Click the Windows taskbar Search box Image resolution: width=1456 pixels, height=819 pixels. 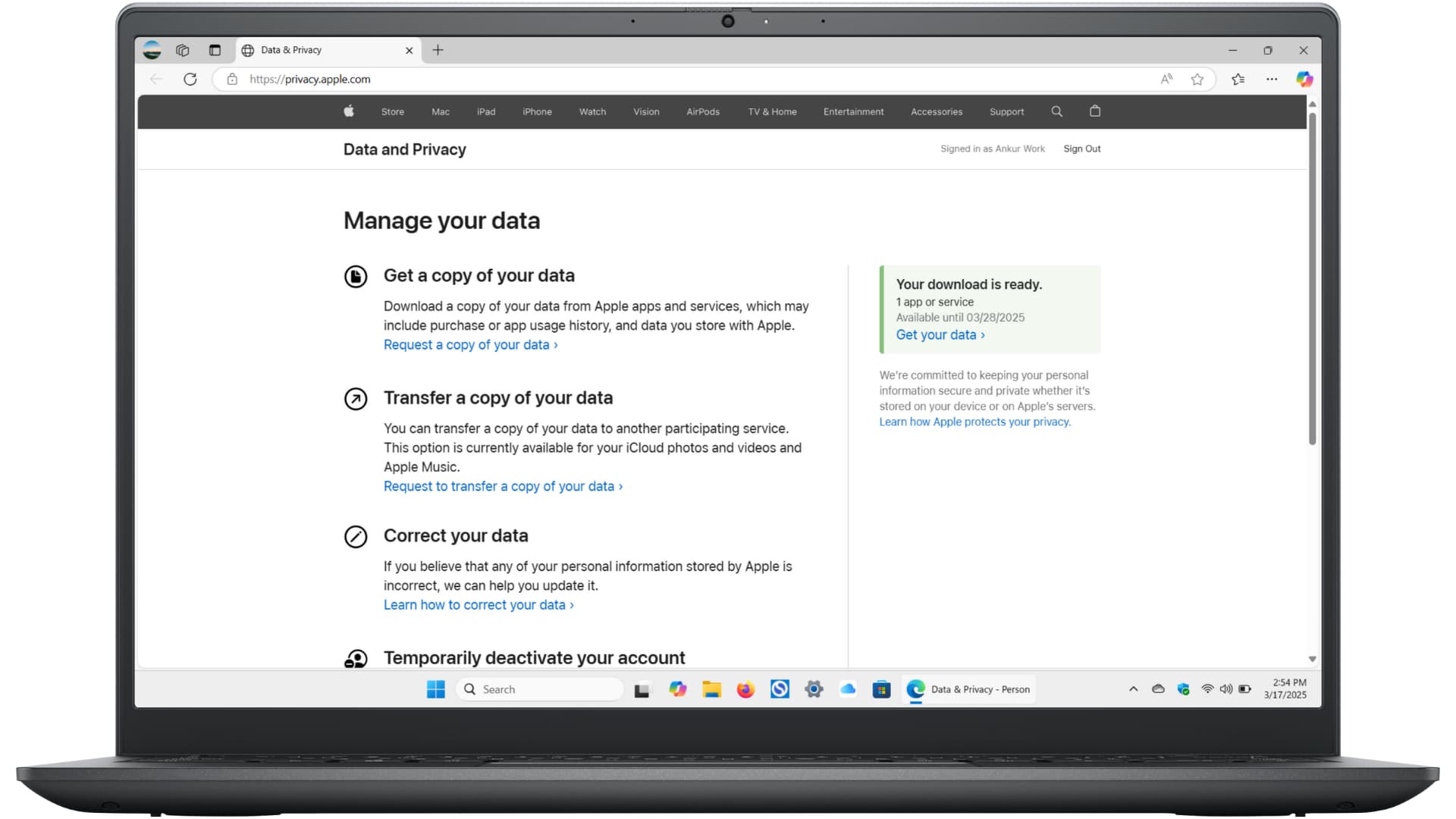pos(539,689)
